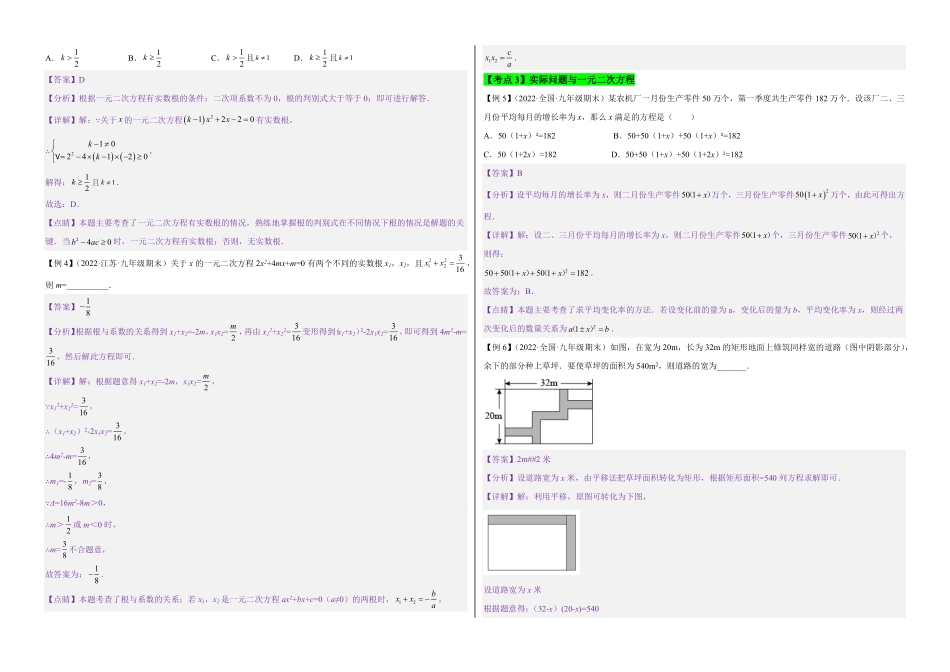Click the answer 【答案】2m##2 米
Image resolution: width=950 pixels, height=672 pixels.
pos(517,459)
